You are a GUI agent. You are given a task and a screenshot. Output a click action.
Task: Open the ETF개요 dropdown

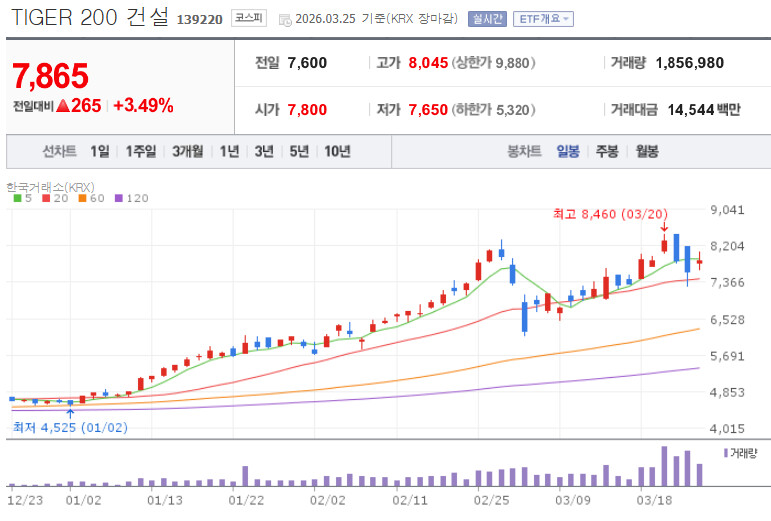(x=543, y=19)
